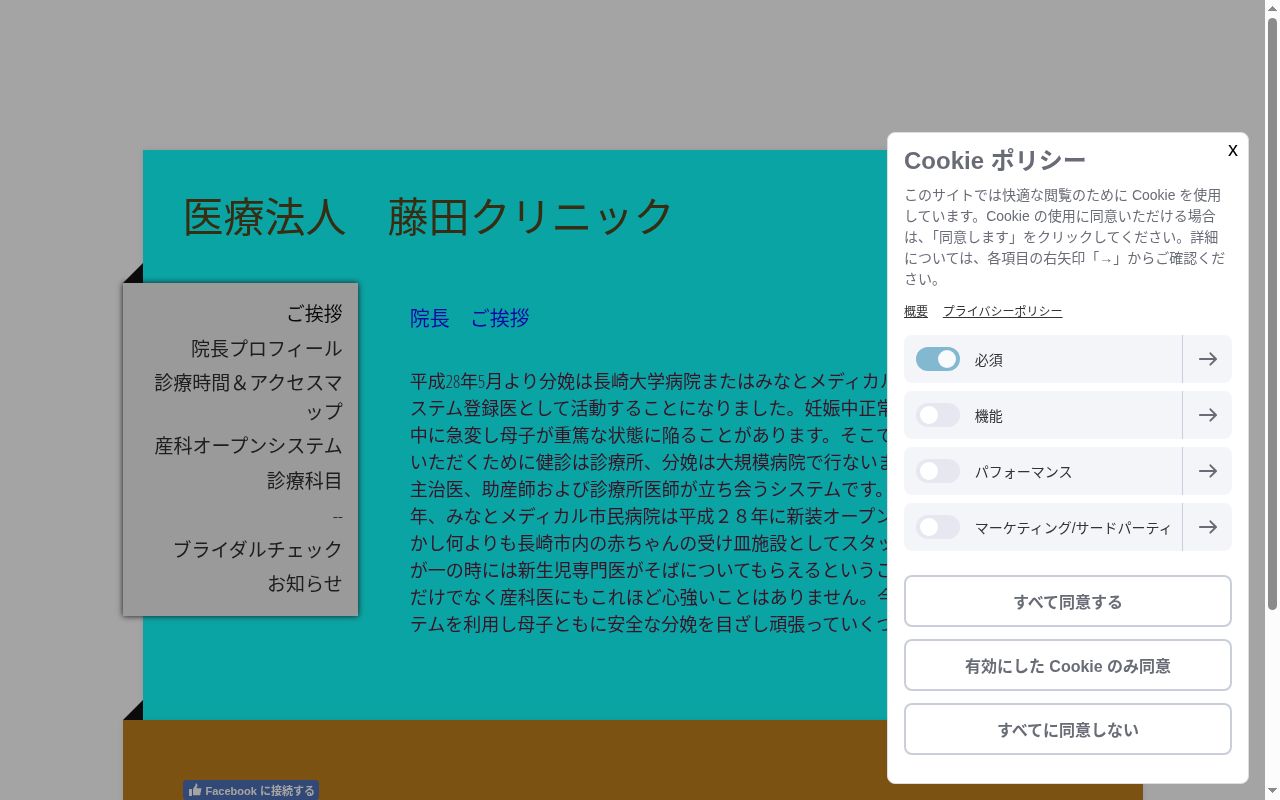Select 診療時間＆アクセスマップ menu item
The image size is (1280, 800).
point(248,397)
